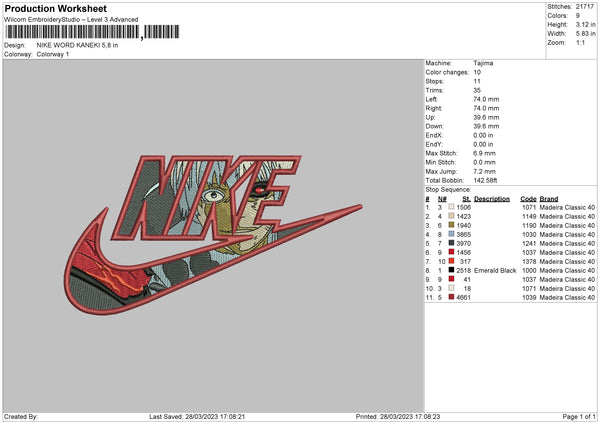Click thread code 1030 in stop row 4

529,235
